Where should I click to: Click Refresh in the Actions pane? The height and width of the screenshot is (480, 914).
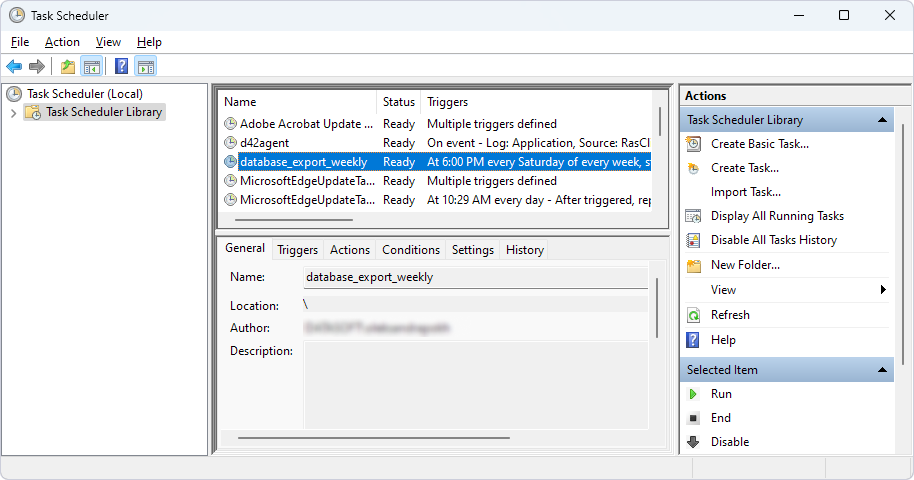[x=730, y=315]
